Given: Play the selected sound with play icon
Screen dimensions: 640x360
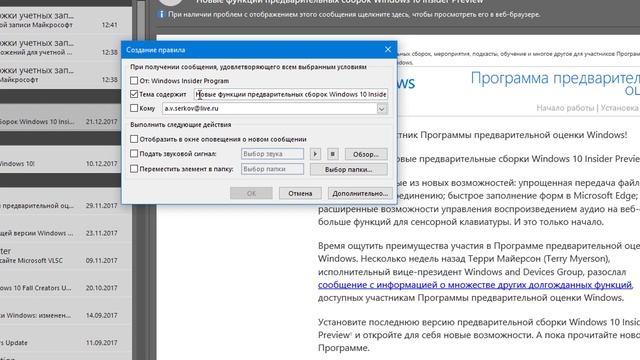Looking at the screenshot, I should [x=315, y=154].
